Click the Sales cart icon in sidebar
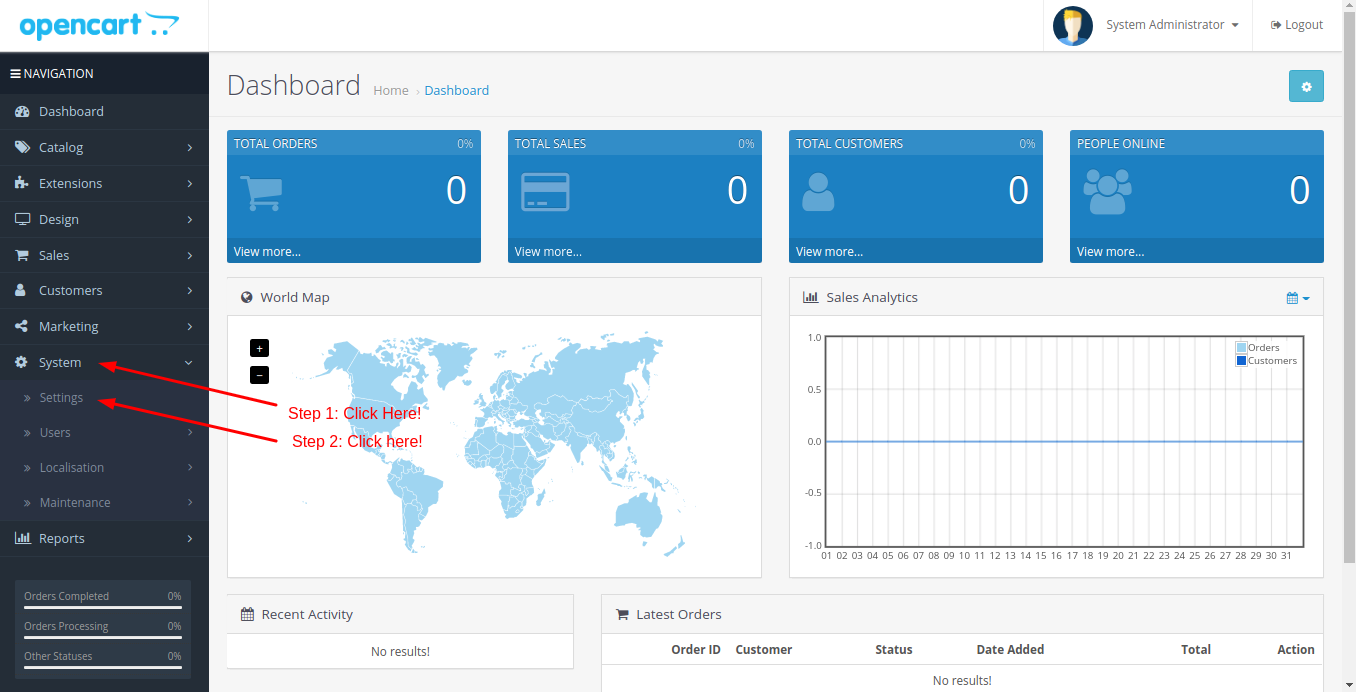This screenshot has height=692, width=1356. 22,255
